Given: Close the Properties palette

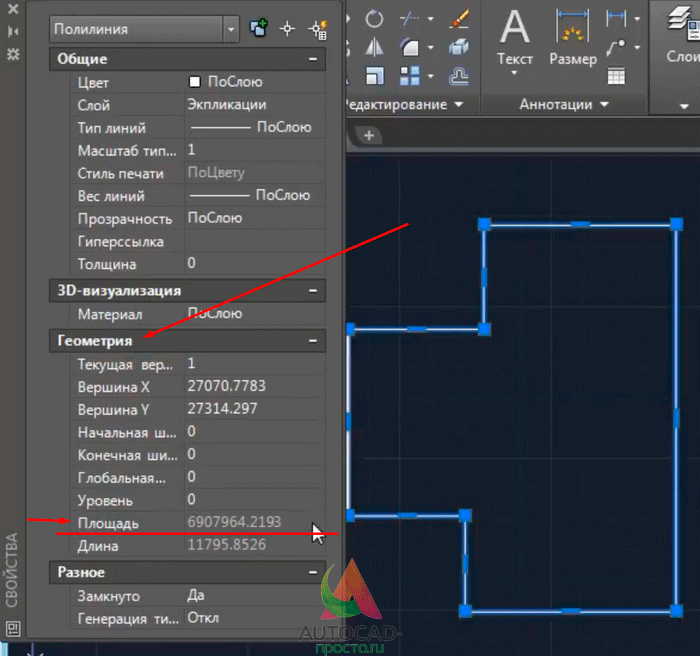Looking at the screenshot, I should (x=13, y=8).
